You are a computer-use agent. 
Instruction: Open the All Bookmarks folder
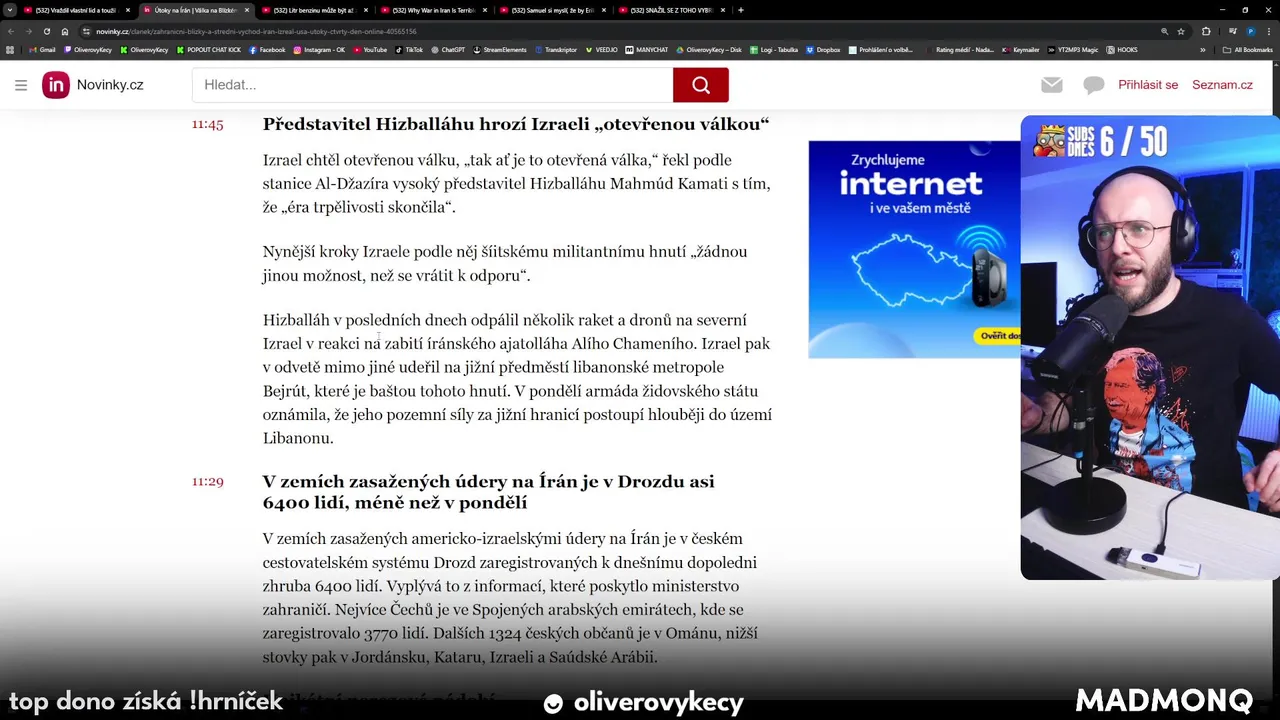tap(1247, 49)
